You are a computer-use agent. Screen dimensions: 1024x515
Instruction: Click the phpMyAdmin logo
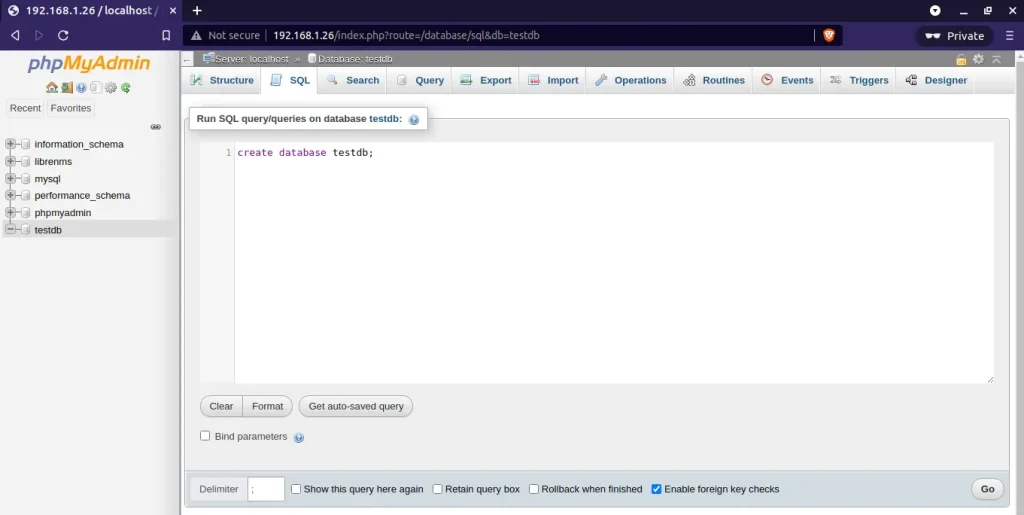point(89,64)
